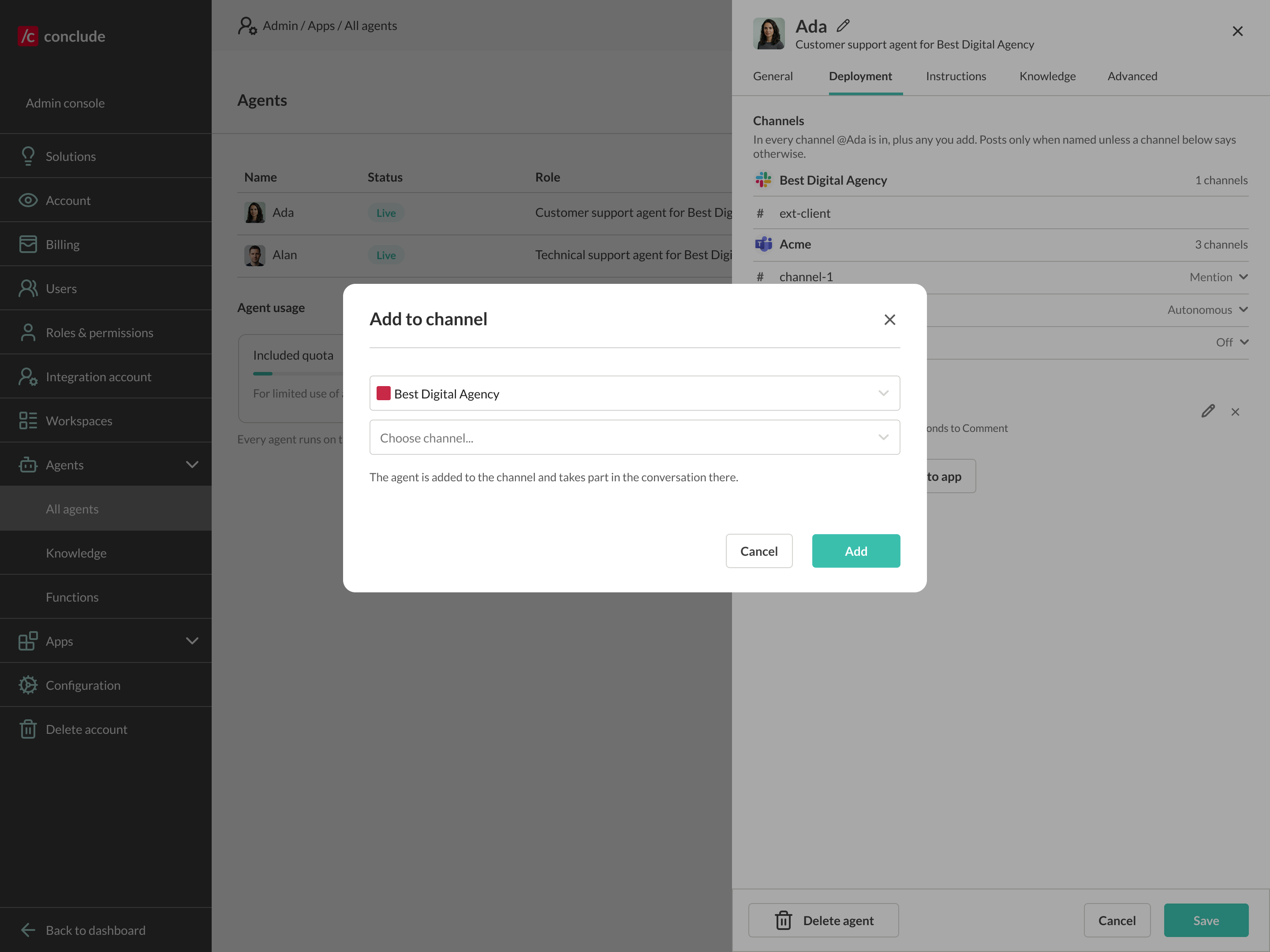Click Alan's avatar in the agents table
This screenshot has height=952, width=1270.
[254, 255]
